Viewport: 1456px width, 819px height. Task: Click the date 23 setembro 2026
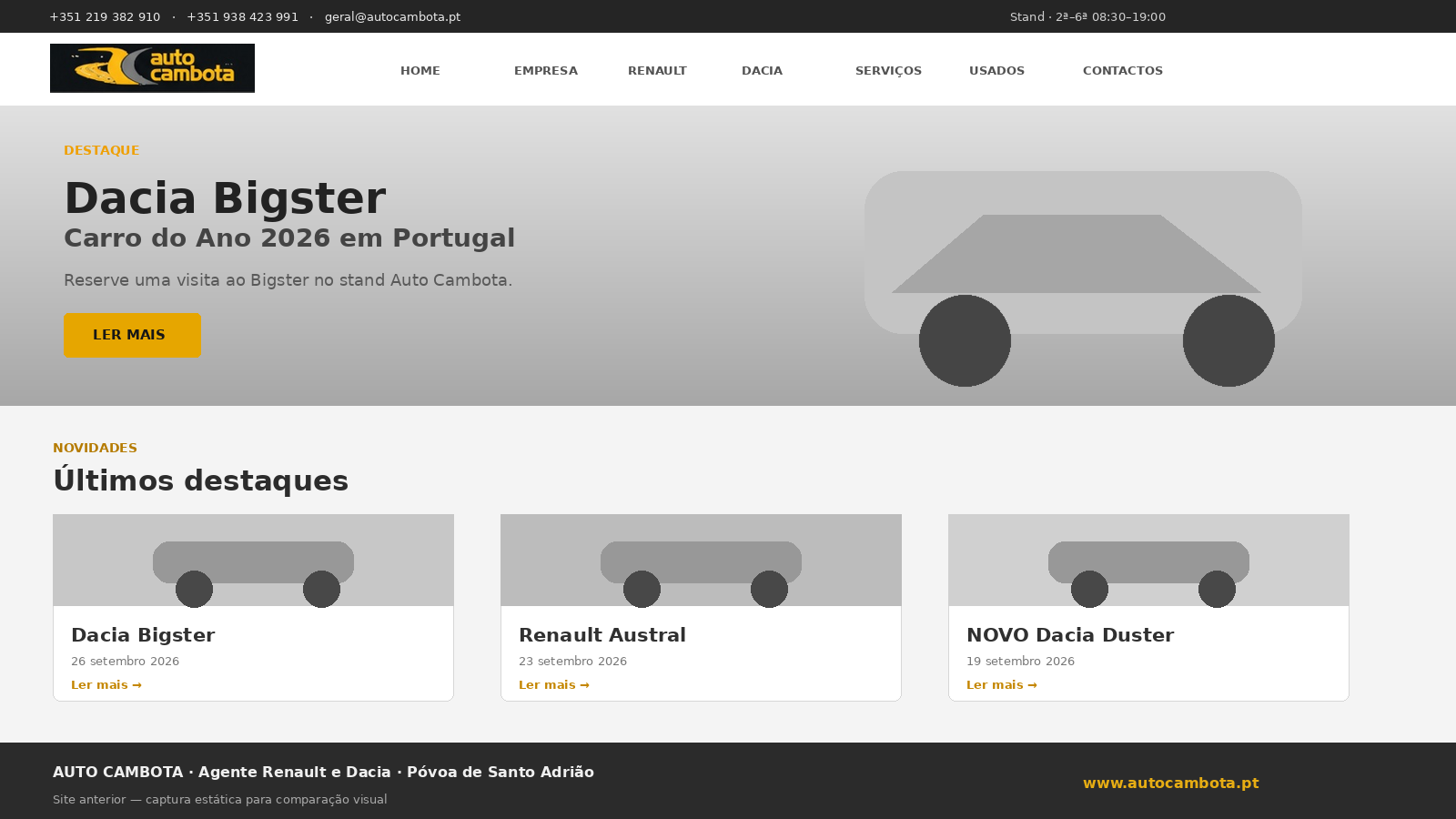pyautogui.click(x=573, y=662)
